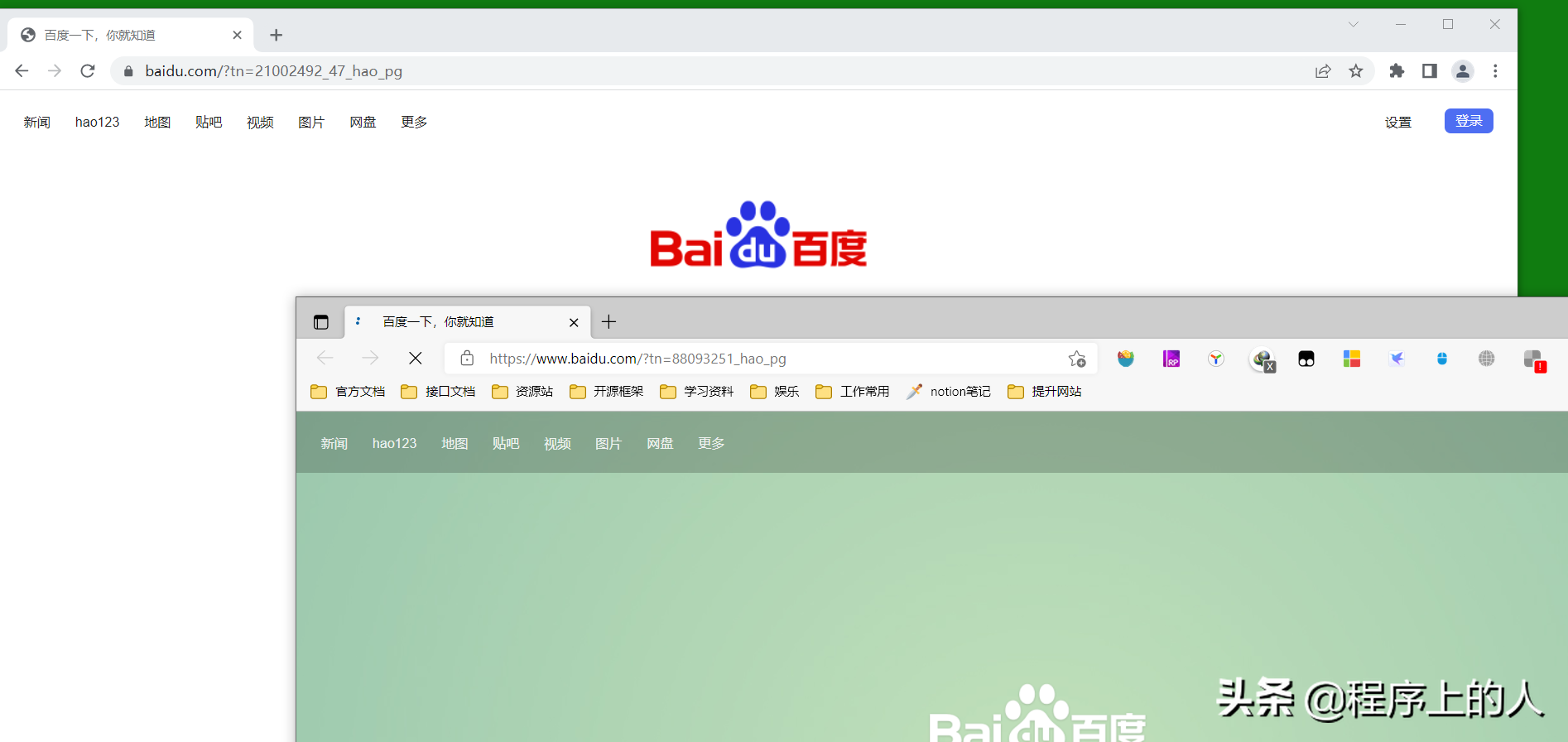Stop loading the page in Edge

[416, 358]
